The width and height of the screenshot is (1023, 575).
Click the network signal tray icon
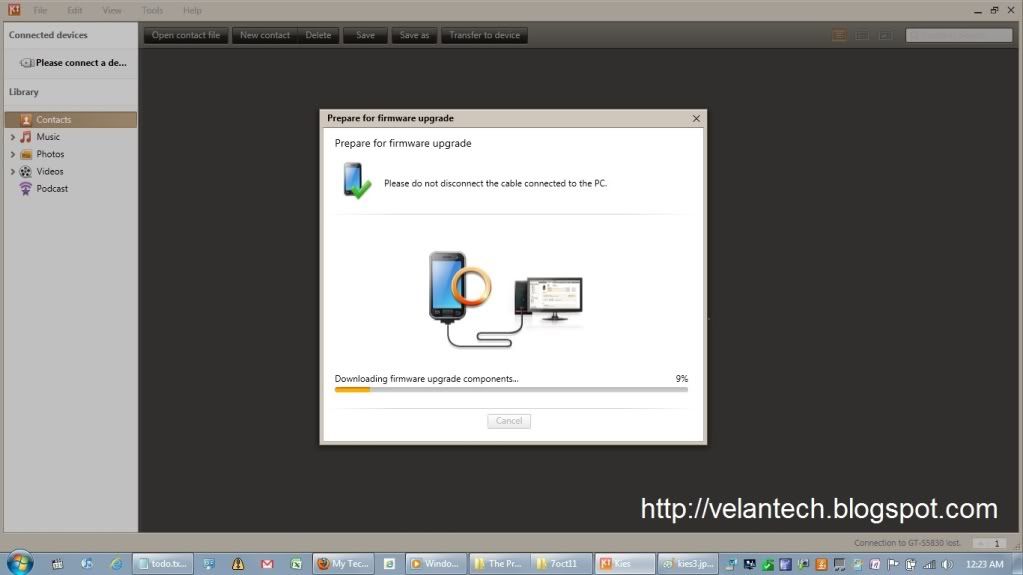(929, 565)
